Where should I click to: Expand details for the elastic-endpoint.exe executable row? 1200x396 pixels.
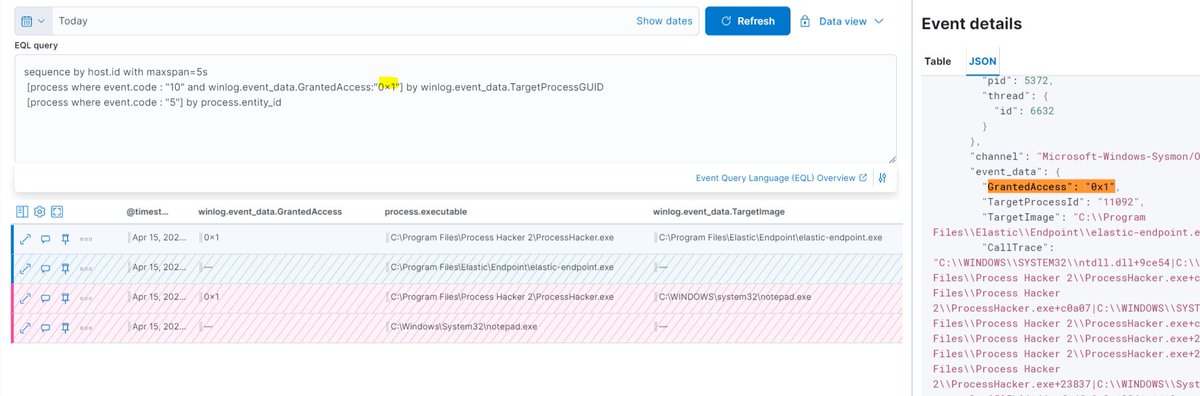(25, 268)
